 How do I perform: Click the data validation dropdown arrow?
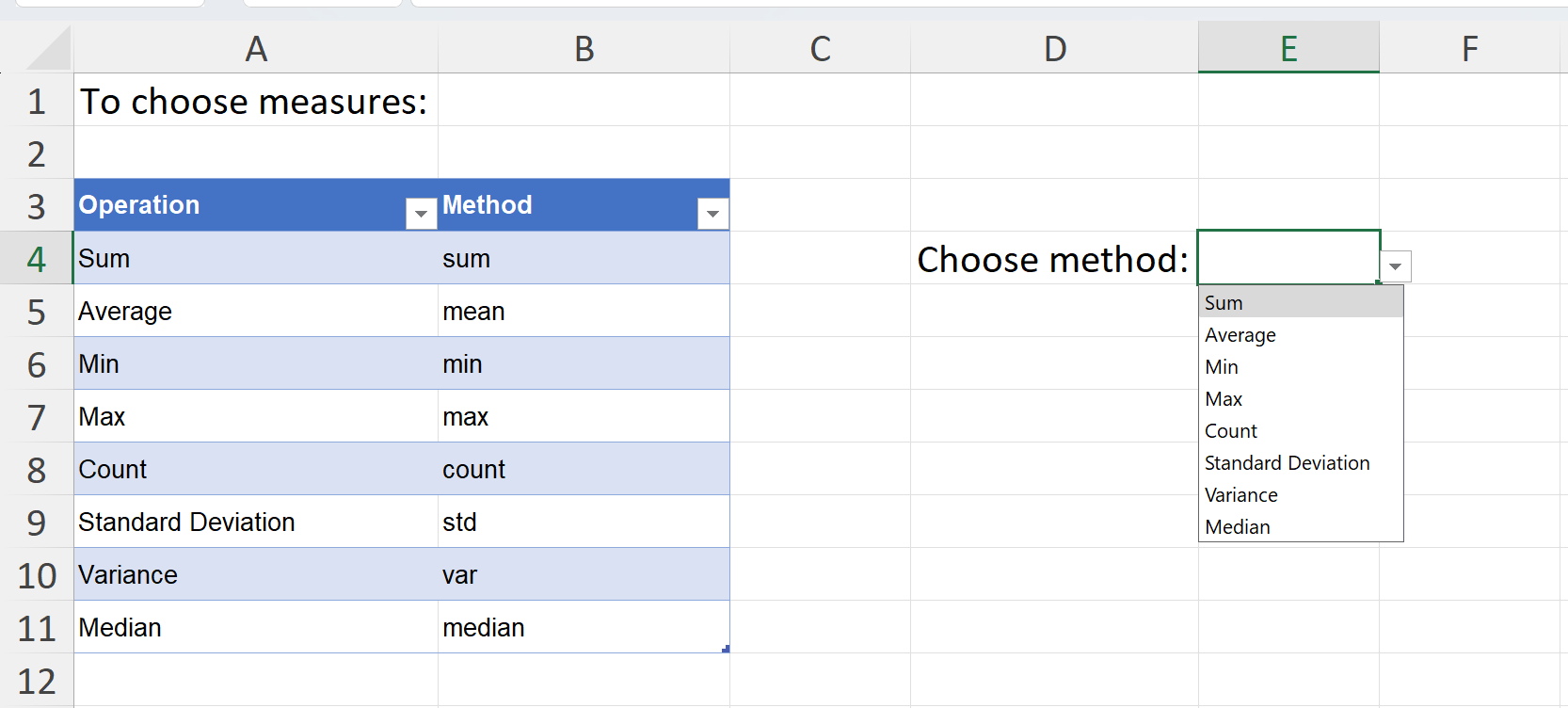pyautogui.click(x=1395, y=266)
